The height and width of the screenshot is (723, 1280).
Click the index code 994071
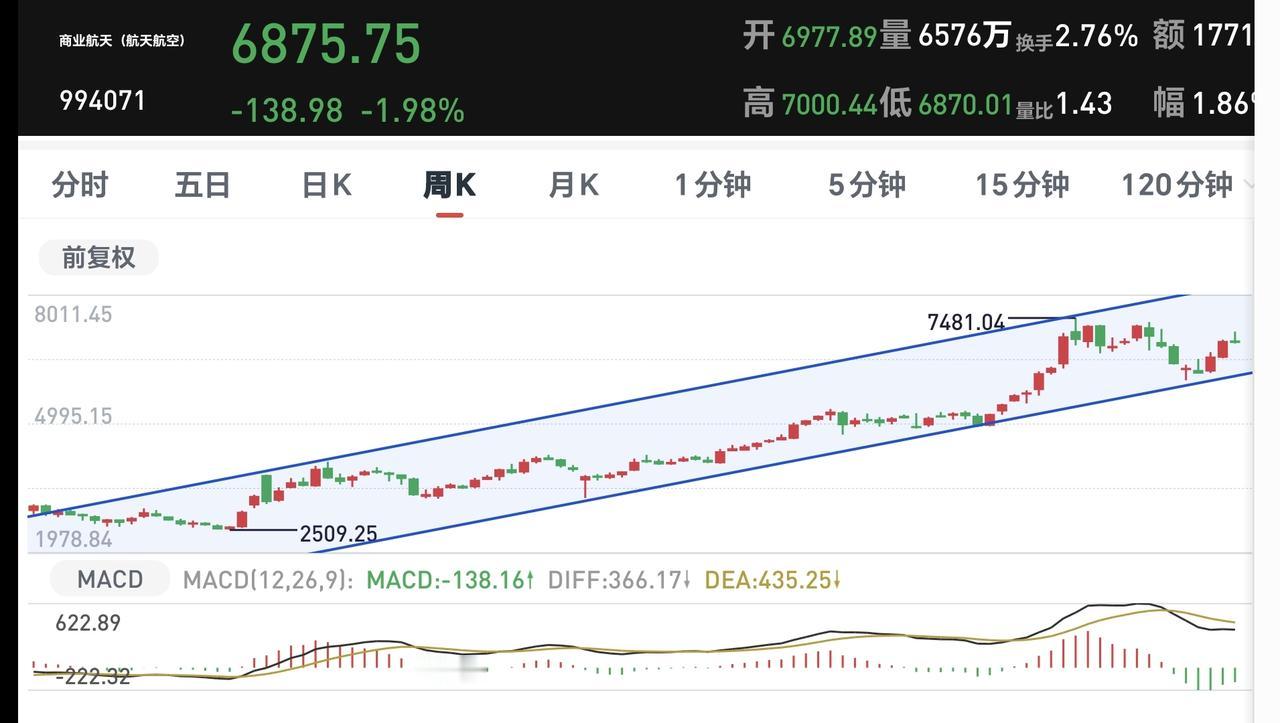coord(102,101)
